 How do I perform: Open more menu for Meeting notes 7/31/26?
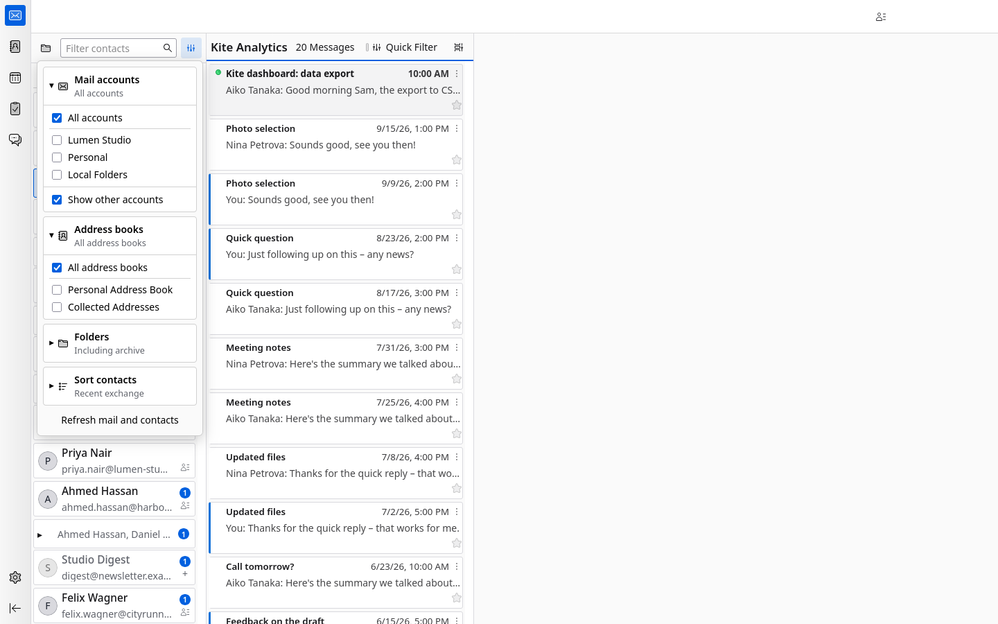click(456, 348)
